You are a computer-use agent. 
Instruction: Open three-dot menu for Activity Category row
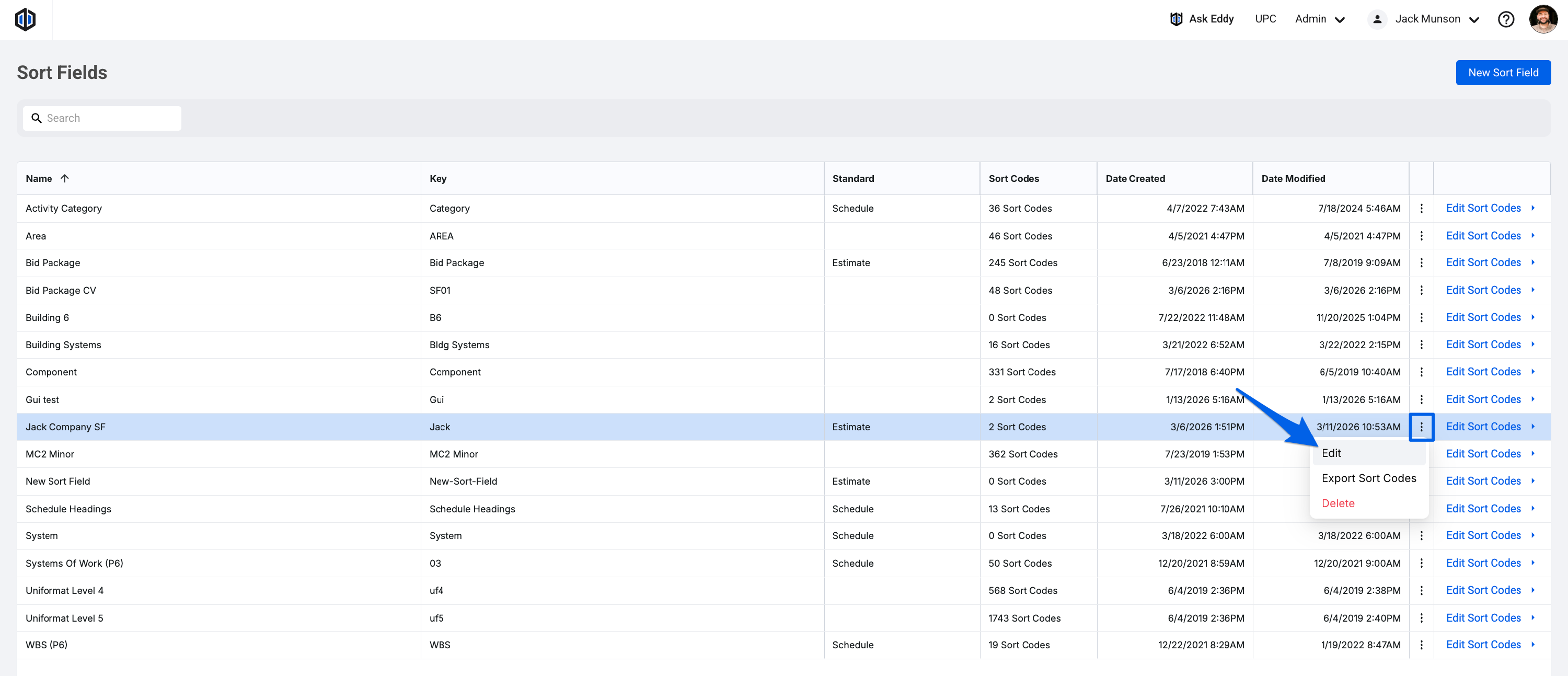point(1421,208)
